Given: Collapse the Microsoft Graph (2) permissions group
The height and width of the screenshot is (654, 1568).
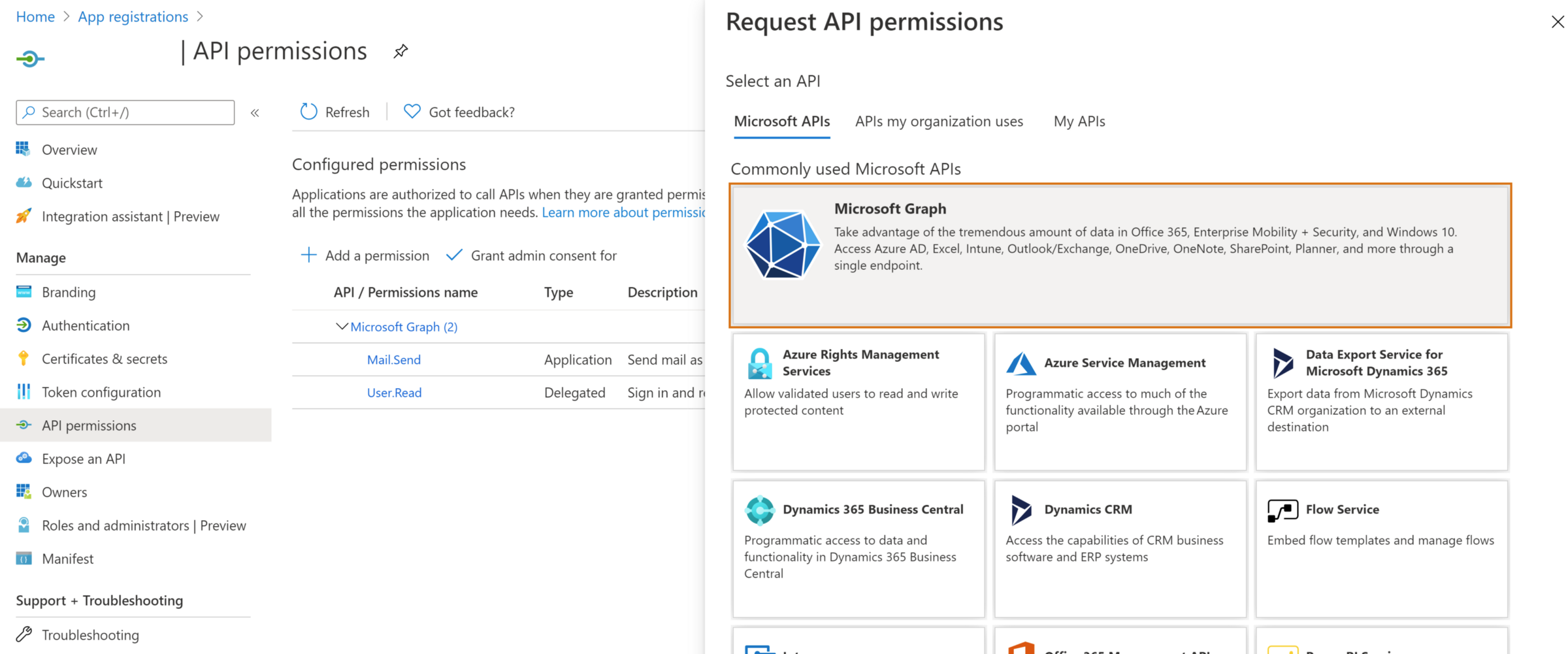Looking at the screenshot, I should click(342, 326).
